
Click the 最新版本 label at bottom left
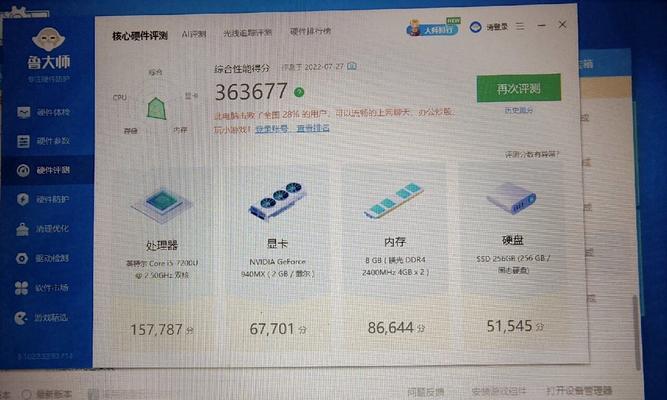54,394
